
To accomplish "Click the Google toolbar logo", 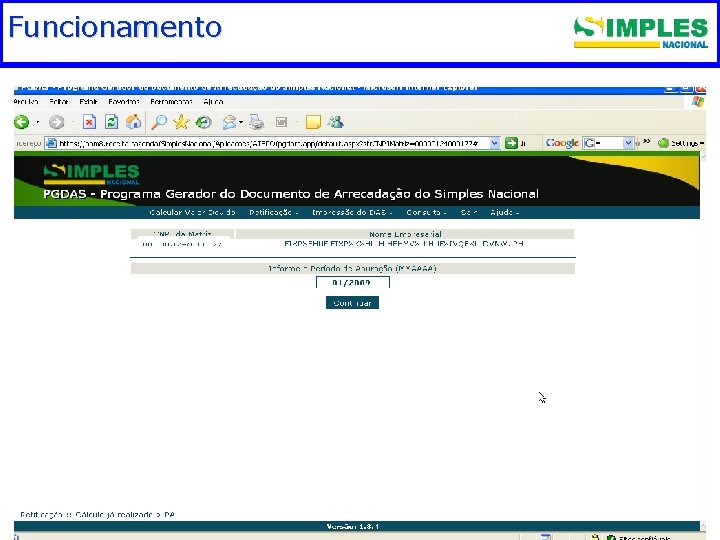I will pos(562,143).
